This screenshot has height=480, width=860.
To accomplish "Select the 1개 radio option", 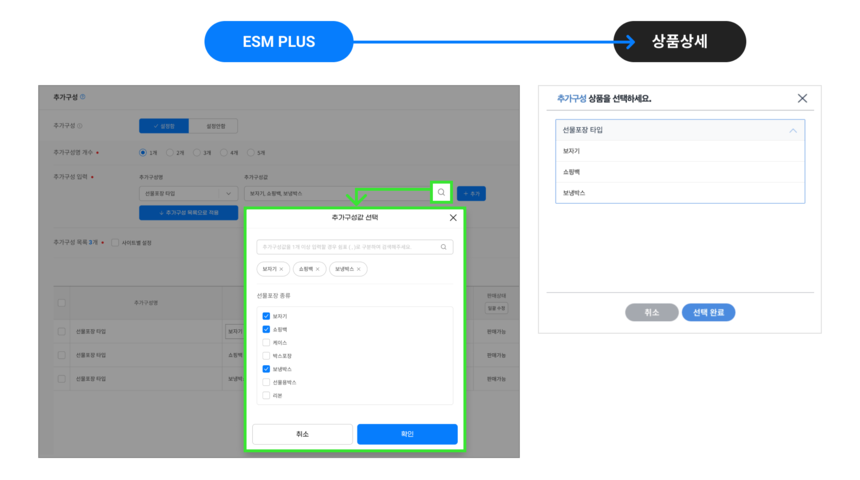I will 143,153.
